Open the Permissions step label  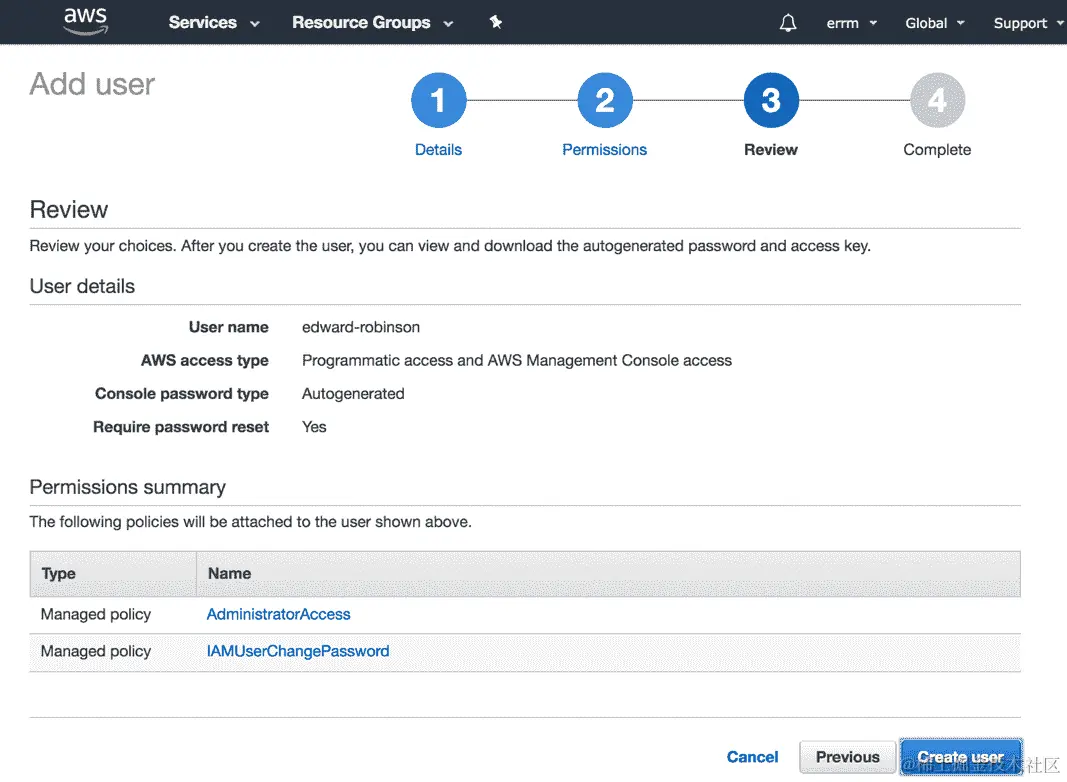pyautogui.click(x=604, y=150)
